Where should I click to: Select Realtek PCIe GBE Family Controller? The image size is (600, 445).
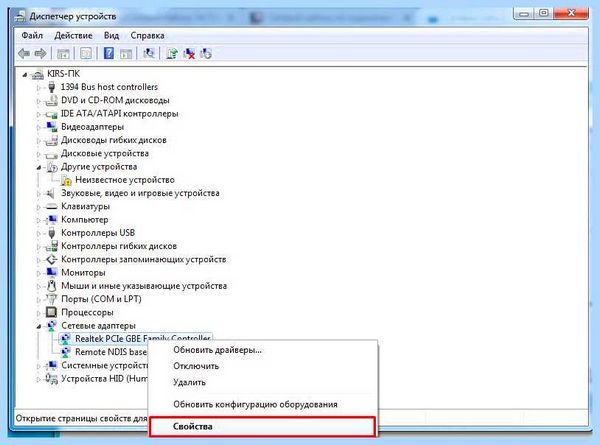143,338
